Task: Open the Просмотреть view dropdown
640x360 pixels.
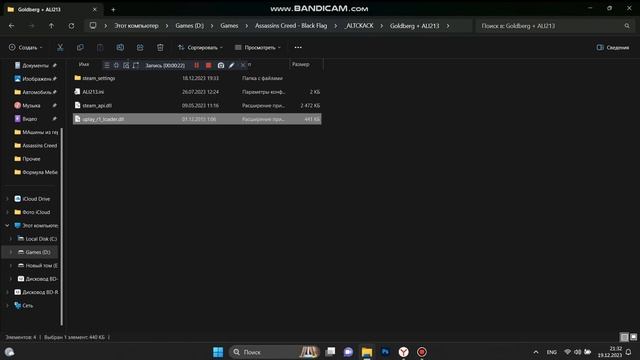Action: point(258,47)
